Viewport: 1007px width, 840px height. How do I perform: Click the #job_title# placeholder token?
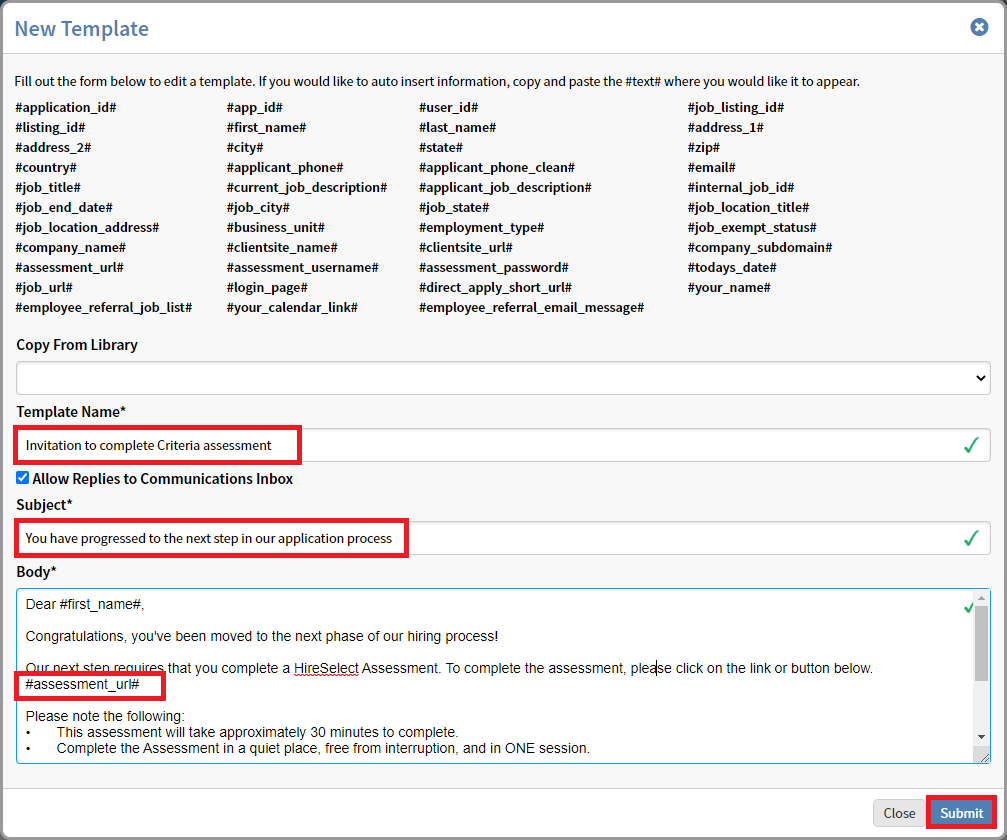click(x=48, y=187)
